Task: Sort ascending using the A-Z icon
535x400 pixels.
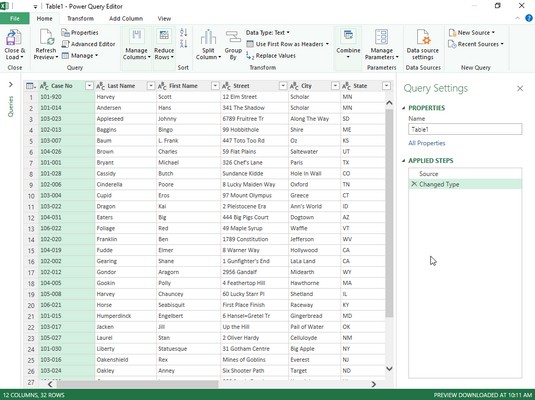Action: (x=184, y=32)
